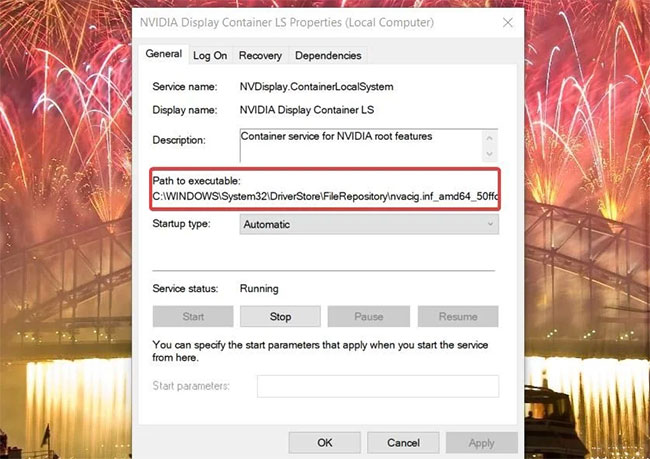Click the disabled Resume button

[x=458, y=317]
